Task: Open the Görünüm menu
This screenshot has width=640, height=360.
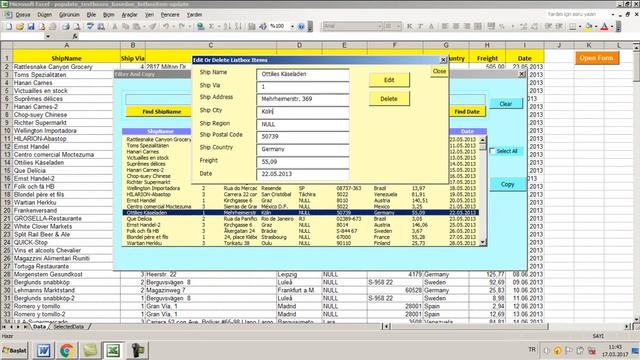Action: [69, 15]
